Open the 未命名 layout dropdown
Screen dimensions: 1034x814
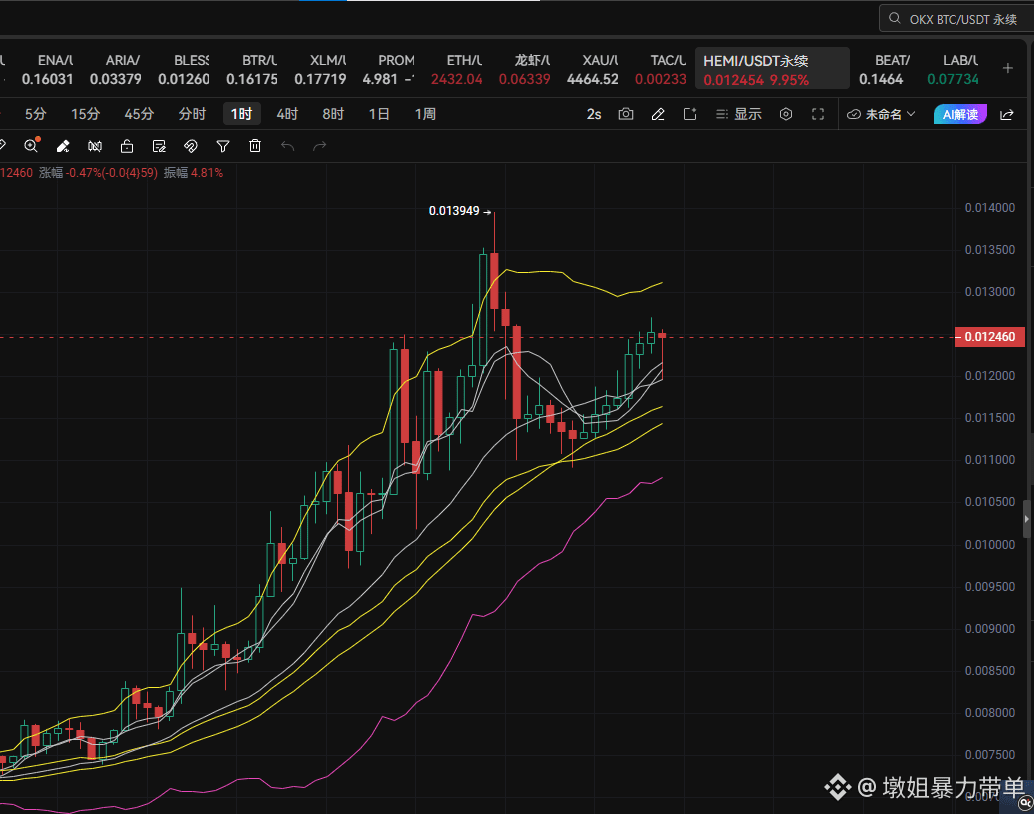[881, 114]
